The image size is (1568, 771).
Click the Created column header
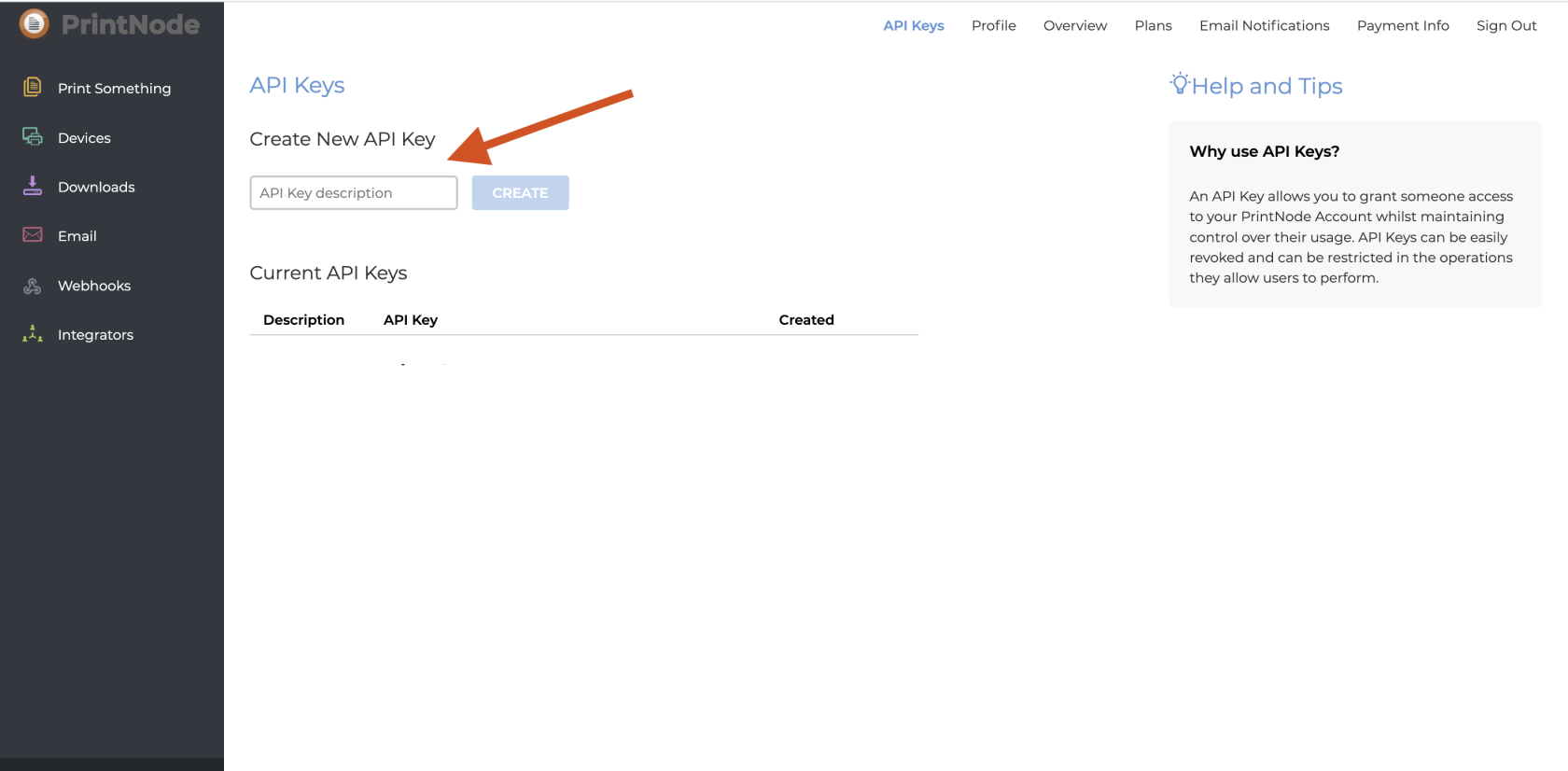pos(806,320)
